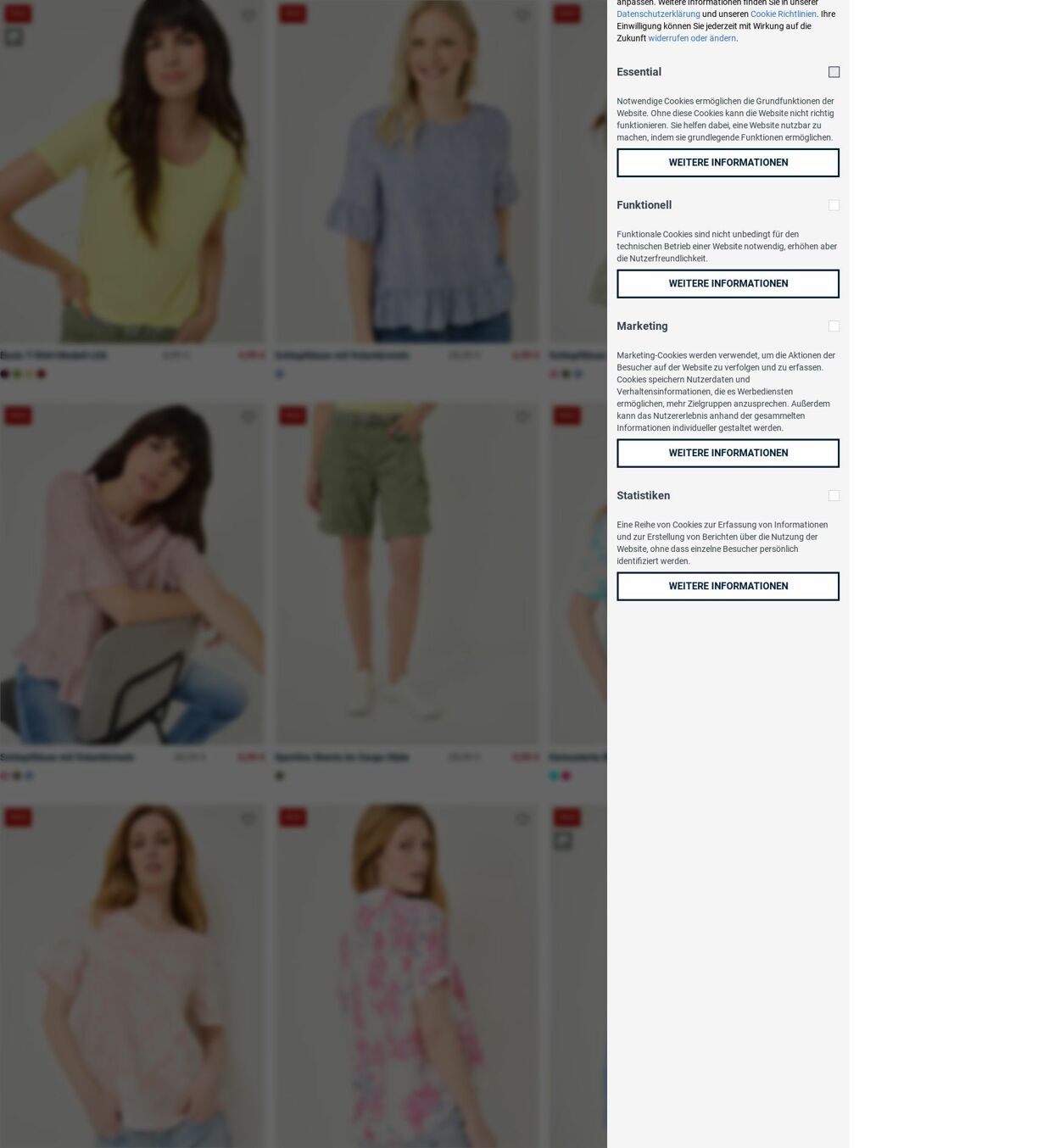Enable the Marketing cookies checkbox
1060x1148 pixels.
coord(834,326)
